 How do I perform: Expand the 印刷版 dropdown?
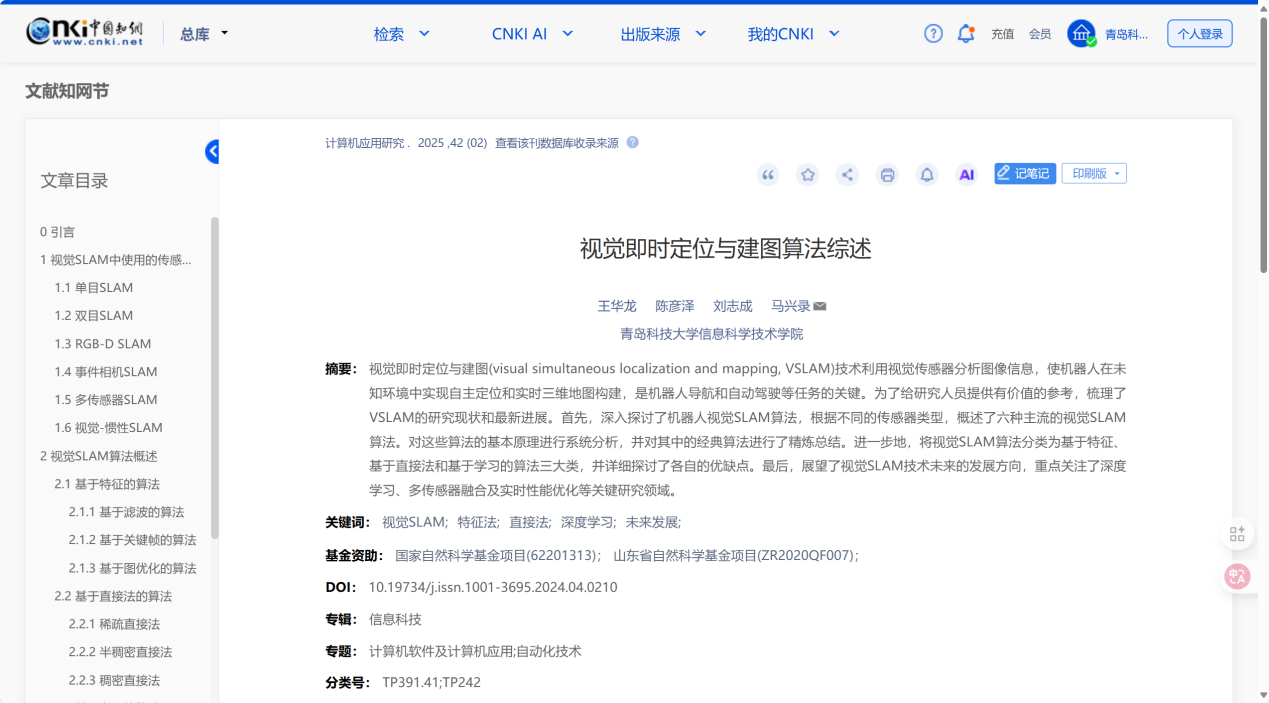pos(1094,174)
